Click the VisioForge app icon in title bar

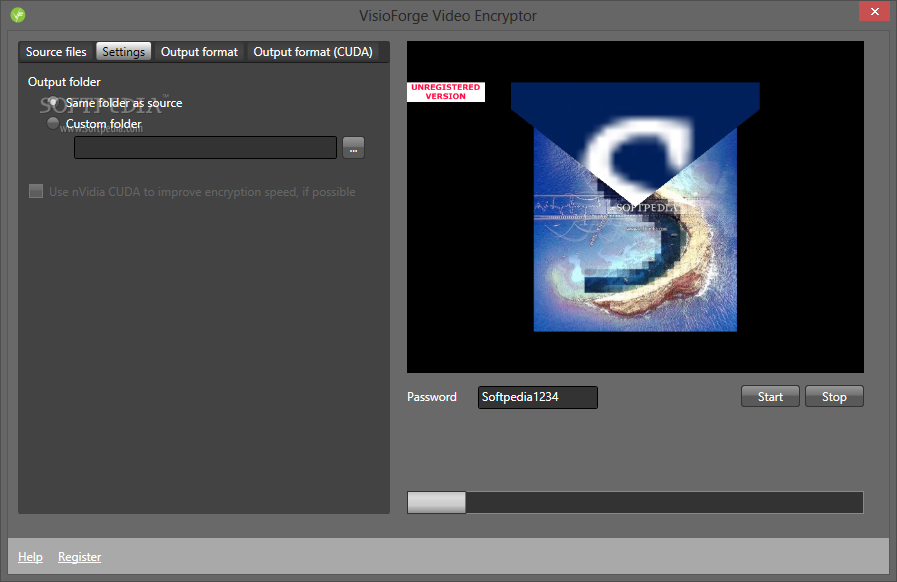click(x=18, y=15)
